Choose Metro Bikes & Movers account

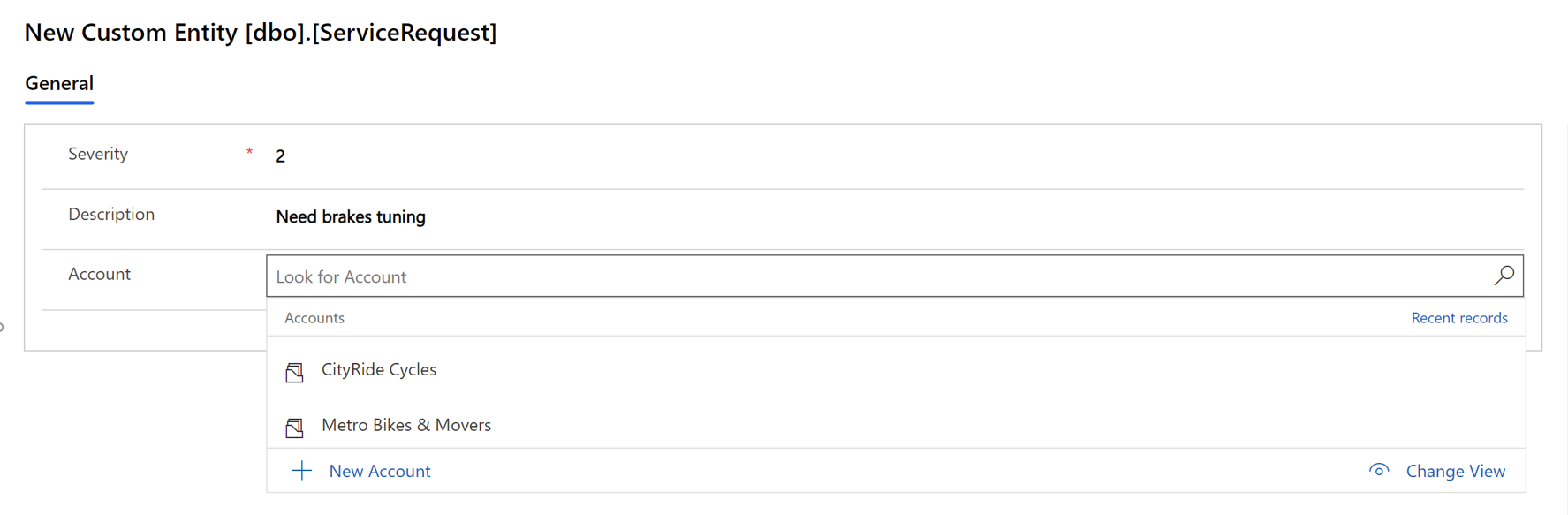(x=406, y=425)
